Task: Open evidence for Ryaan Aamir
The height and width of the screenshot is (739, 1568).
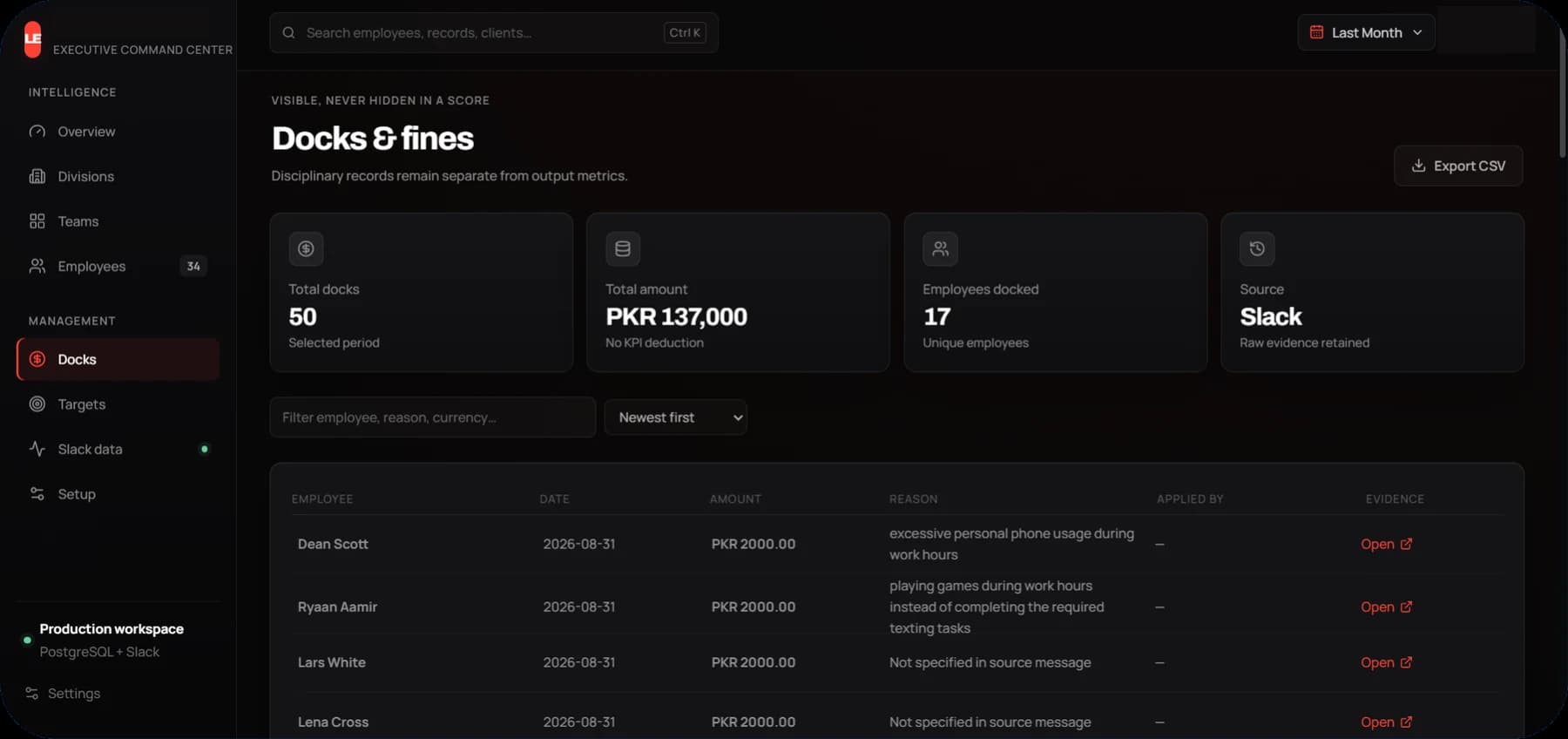Action: (x=1386, y=607)
